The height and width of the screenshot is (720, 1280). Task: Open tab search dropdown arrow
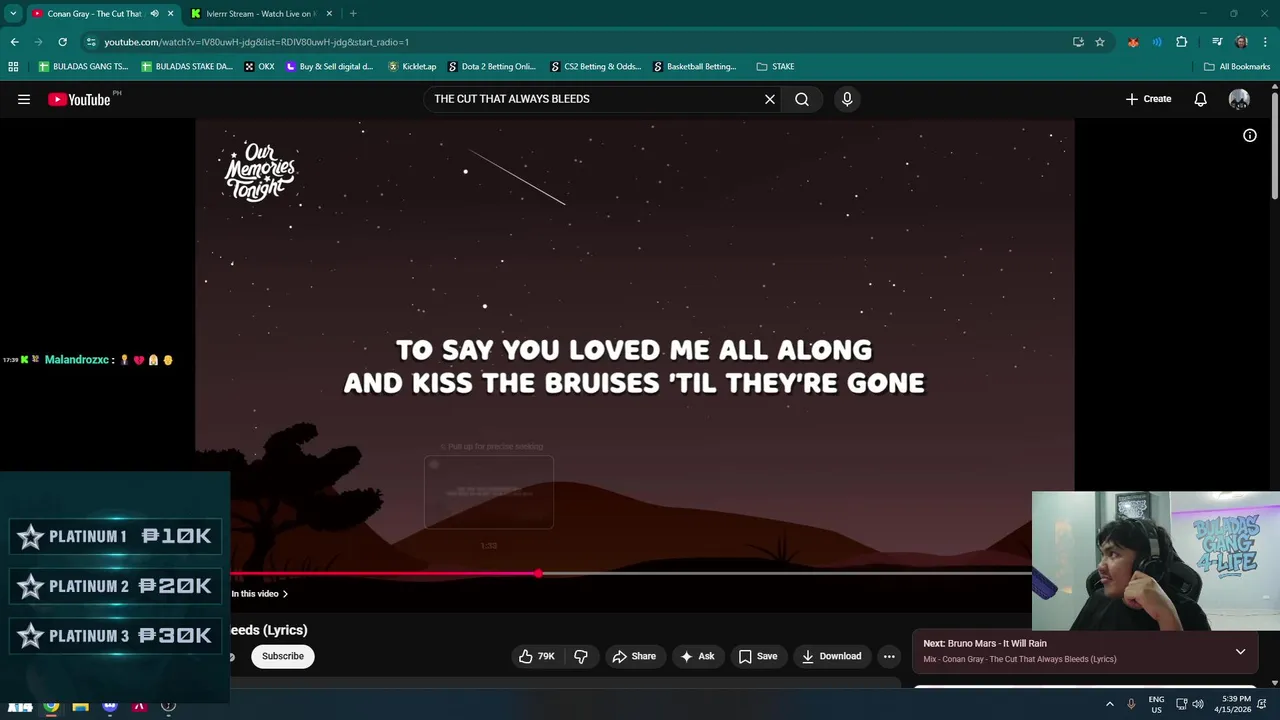click(x=13, y=14)
